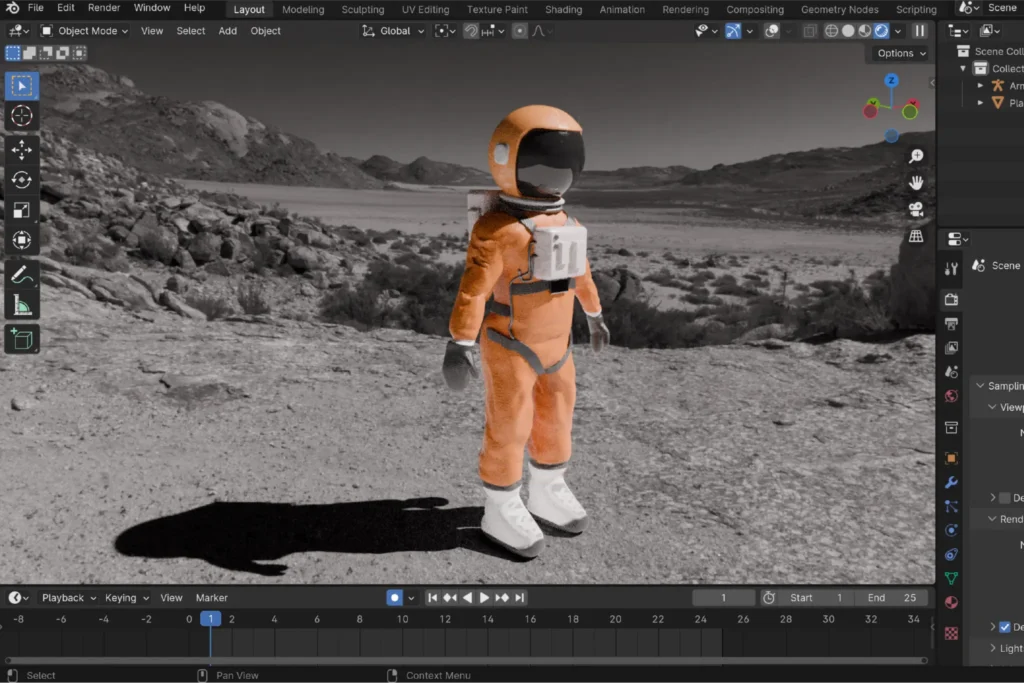Choose the Scale tool
Viewport: 1024px width, 683px height.
(21, 210)
